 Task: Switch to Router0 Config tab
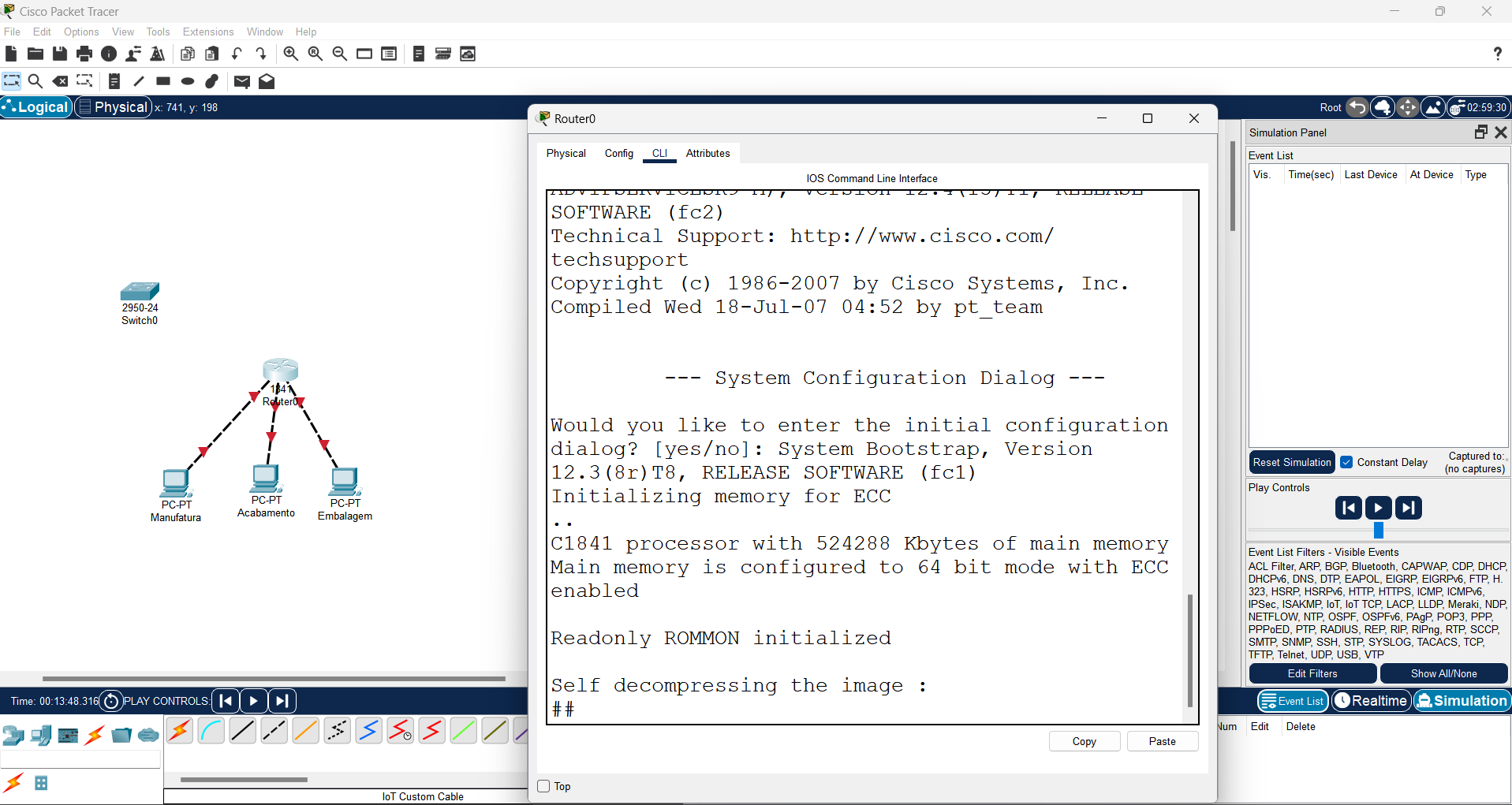(619, 153)
